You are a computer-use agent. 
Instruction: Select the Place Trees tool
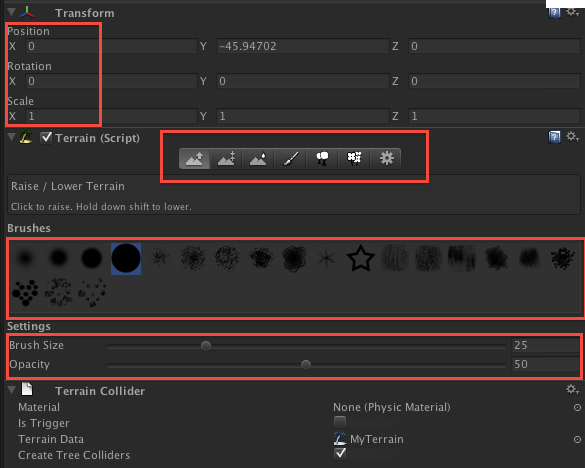coord(322,159)
